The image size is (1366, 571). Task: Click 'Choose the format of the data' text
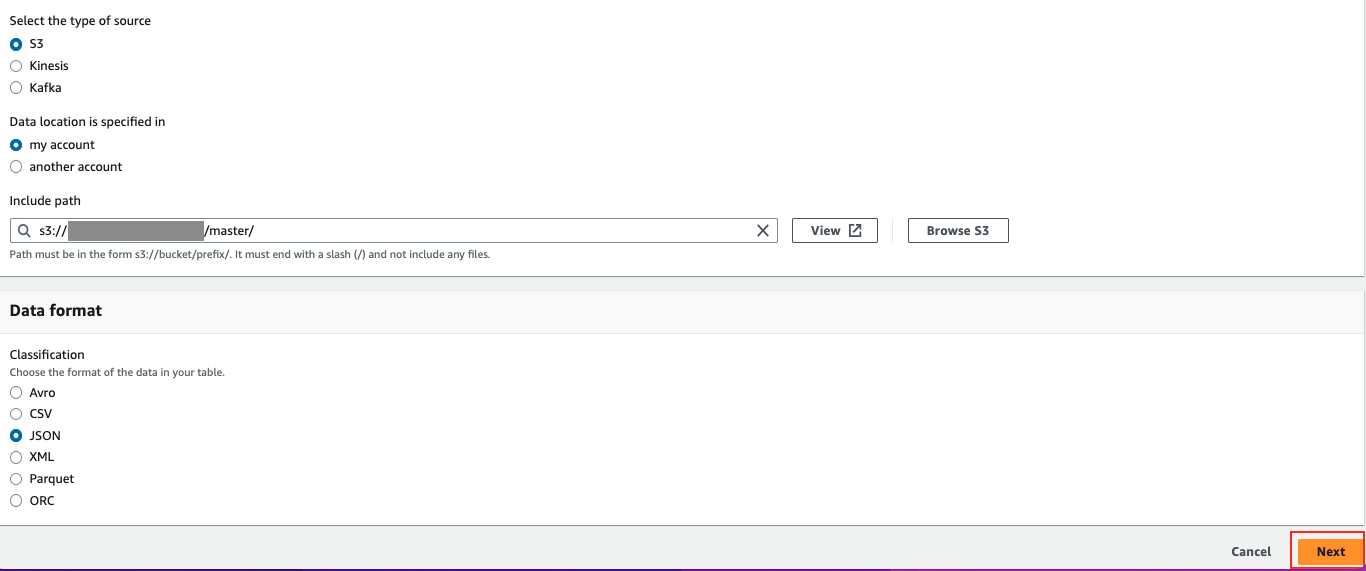(x=117, y=372)
